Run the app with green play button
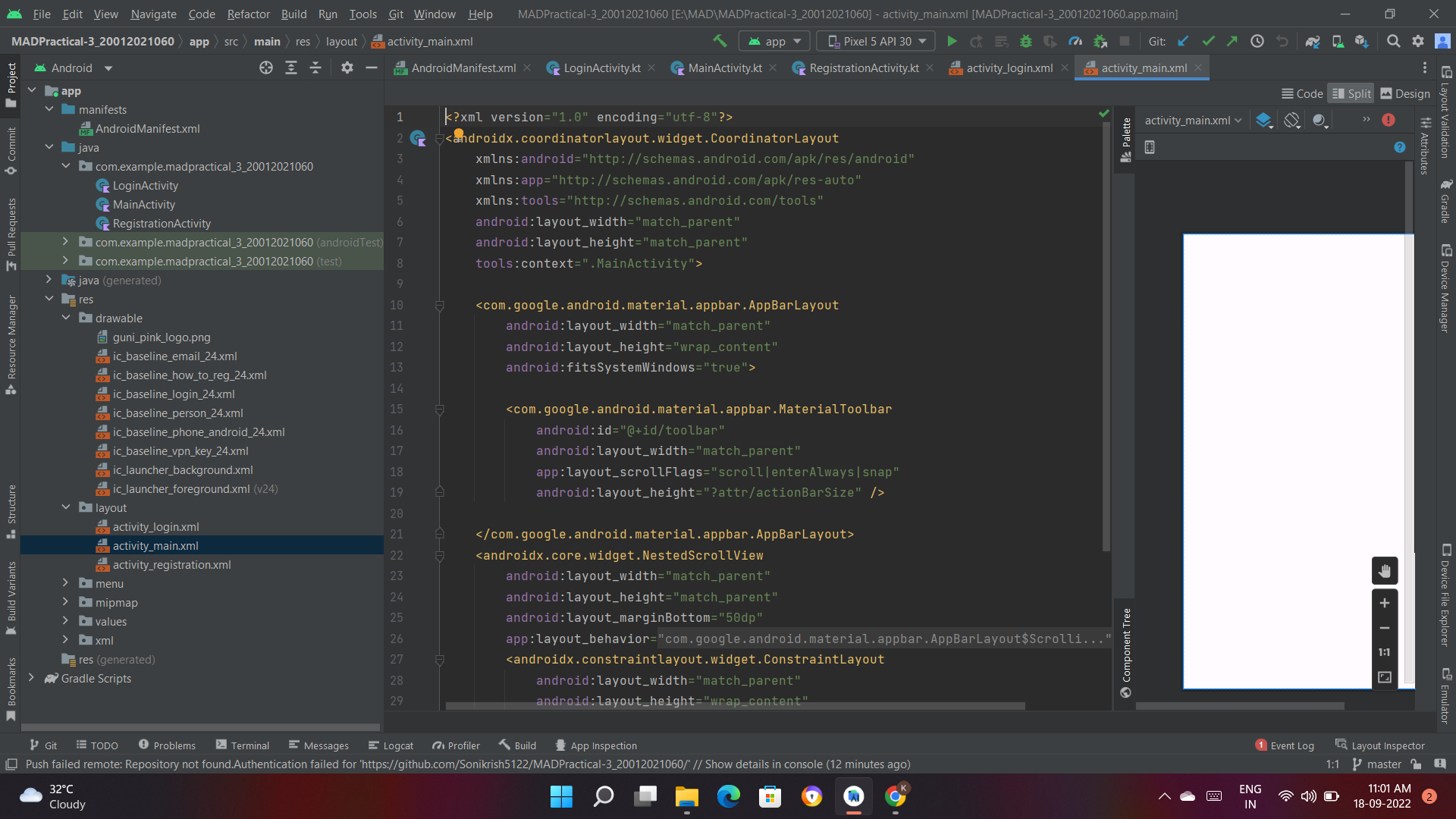 952,41
